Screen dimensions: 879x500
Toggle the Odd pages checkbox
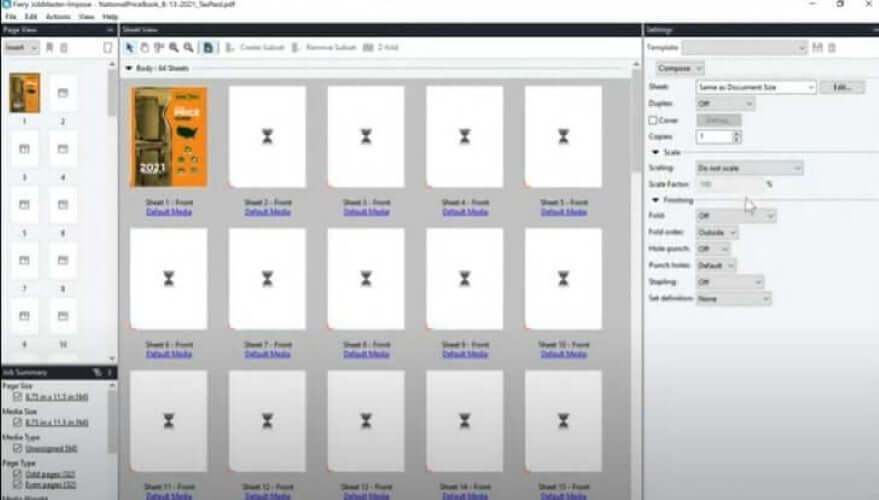[x=14, y=475]
